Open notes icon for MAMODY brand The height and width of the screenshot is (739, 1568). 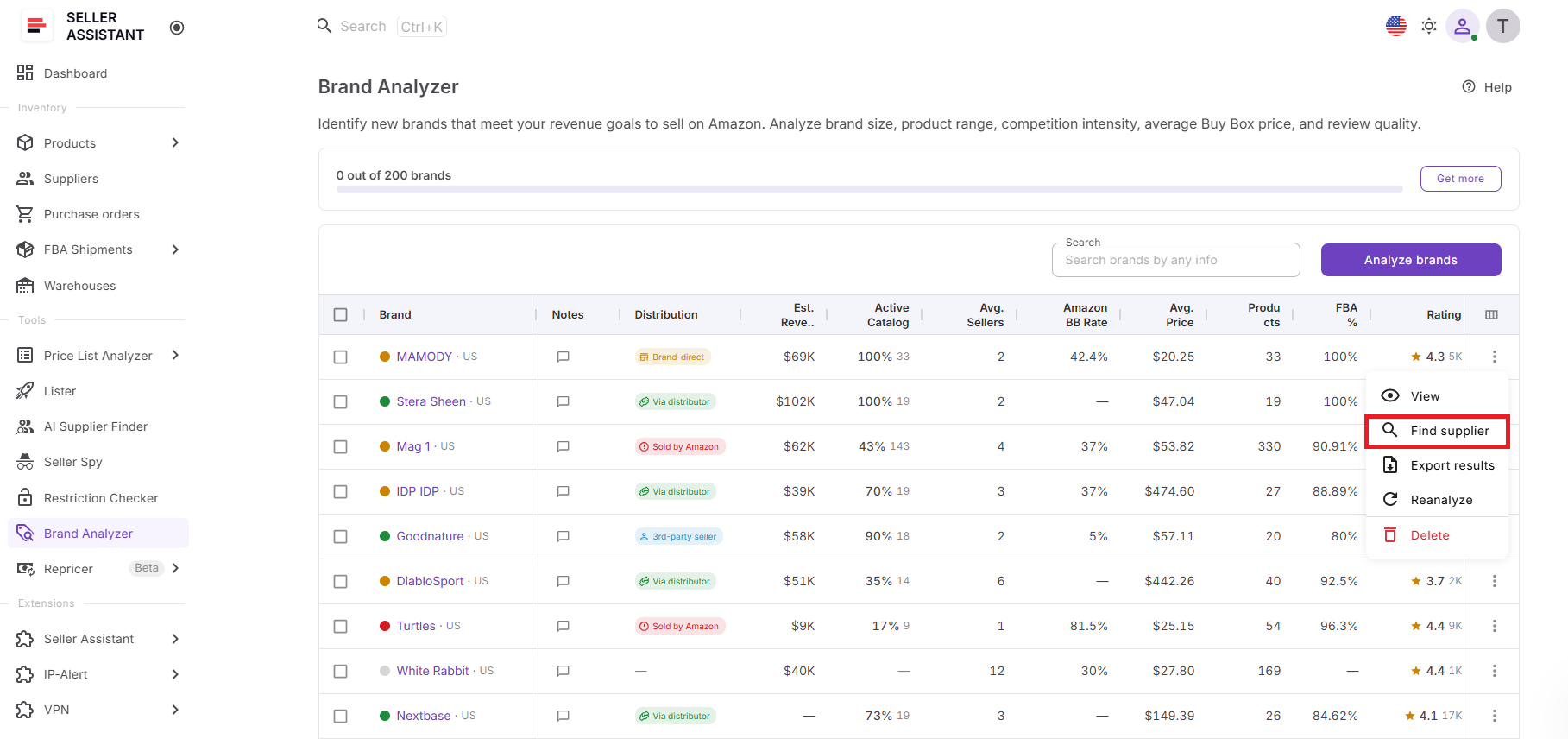564,357
